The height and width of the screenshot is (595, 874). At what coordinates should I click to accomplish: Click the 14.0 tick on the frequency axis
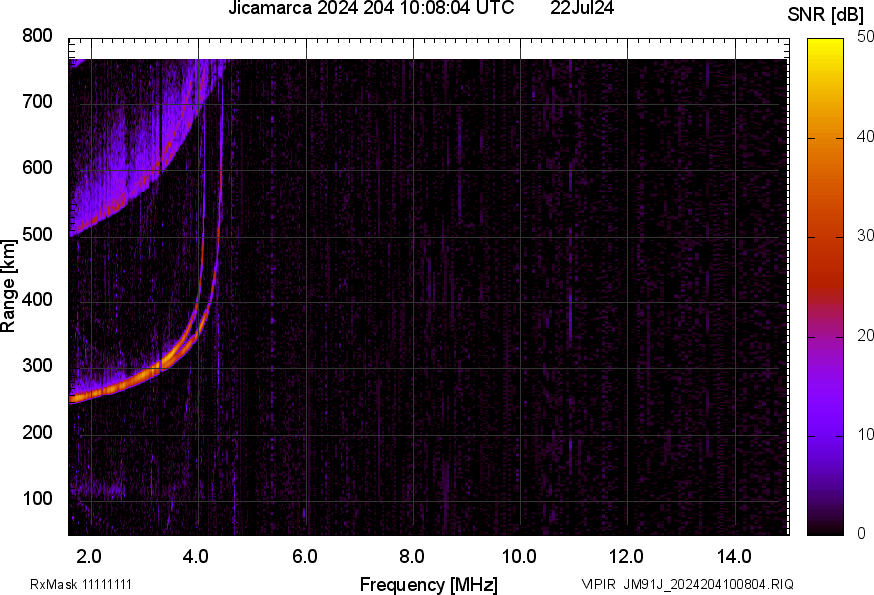tap(734, 556)
